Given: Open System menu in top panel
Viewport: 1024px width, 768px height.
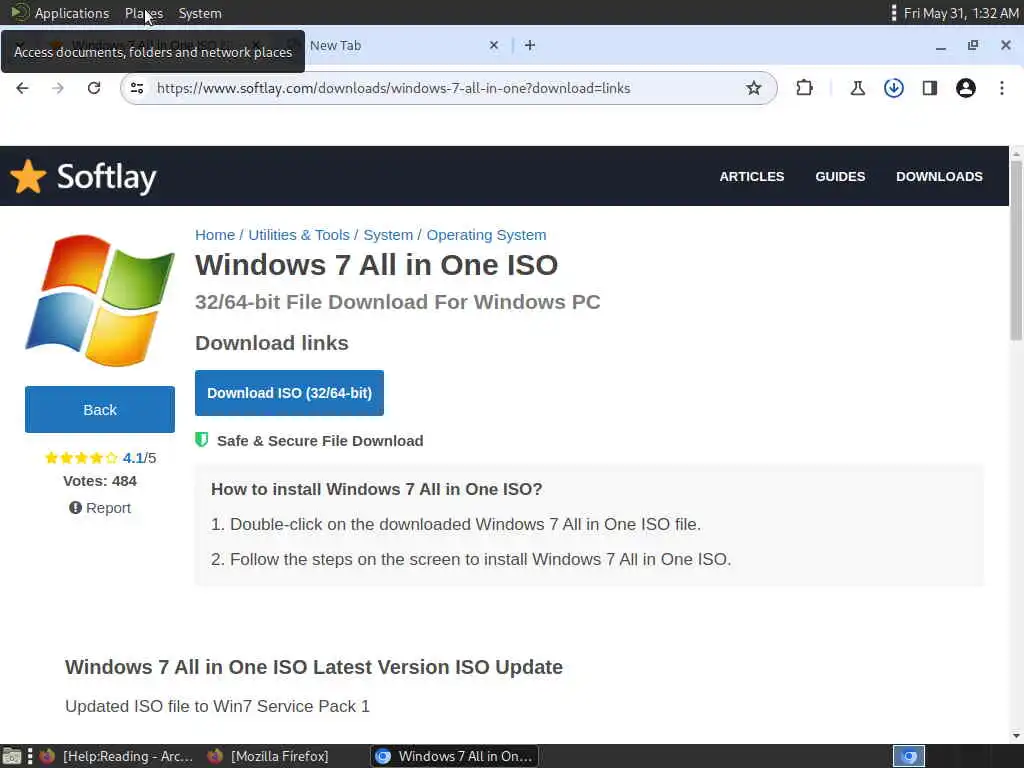Looking at the screenshot, I should coord(200,13).
